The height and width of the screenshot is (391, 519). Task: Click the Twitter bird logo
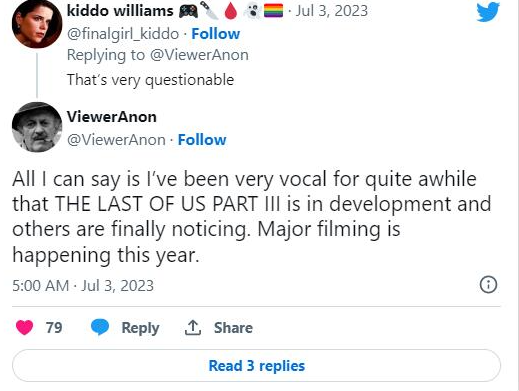click(488, 12)
